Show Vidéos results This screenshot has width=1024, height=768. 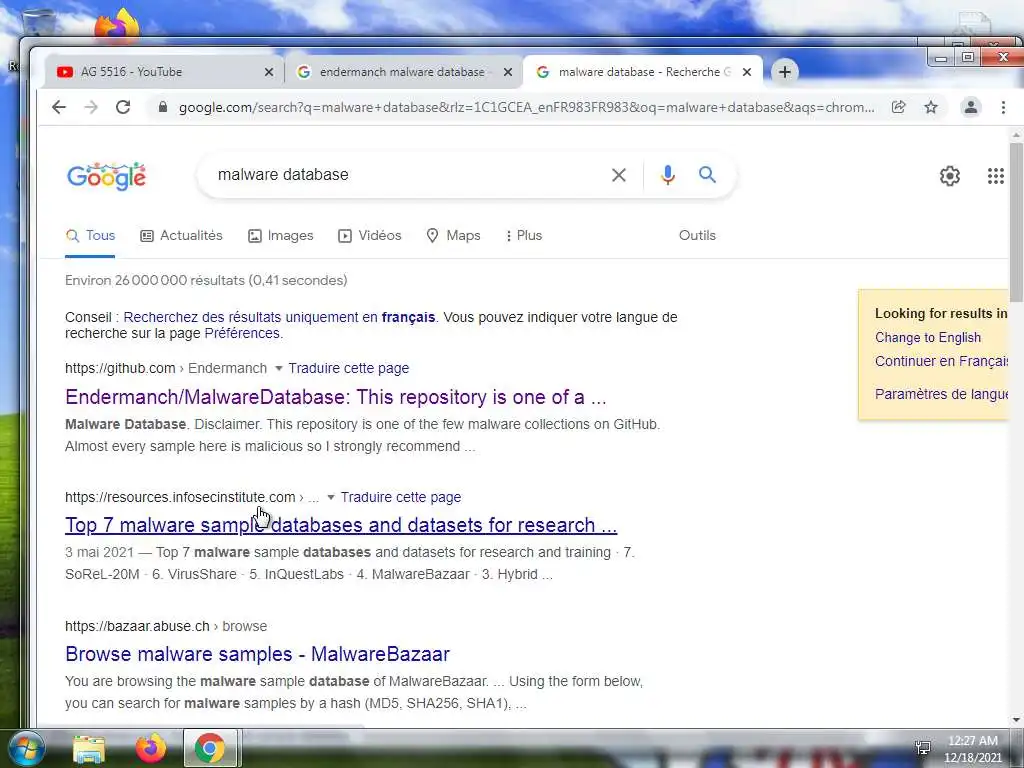click(x=370, y=236)
